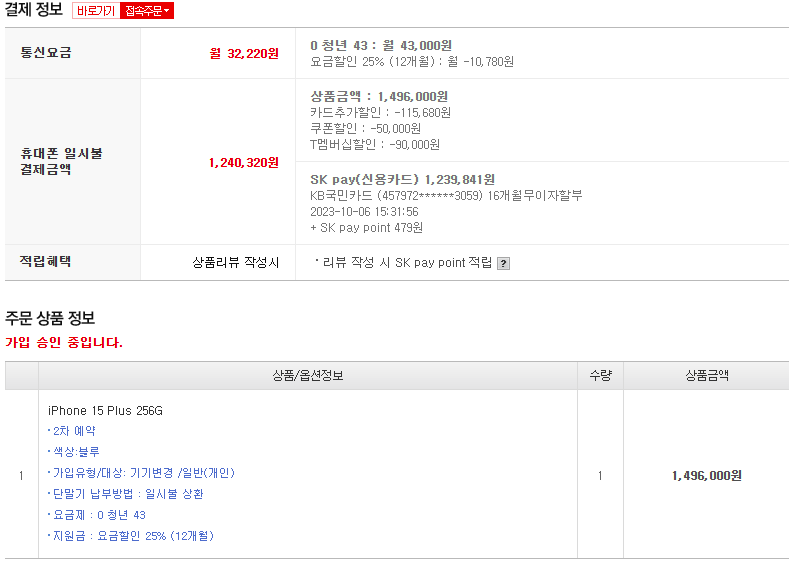This screenshot has width=789, height=567.
Task: Click the 요금제 0 청년 43 option
Action: pyautogui.click(x=98, y=515)
